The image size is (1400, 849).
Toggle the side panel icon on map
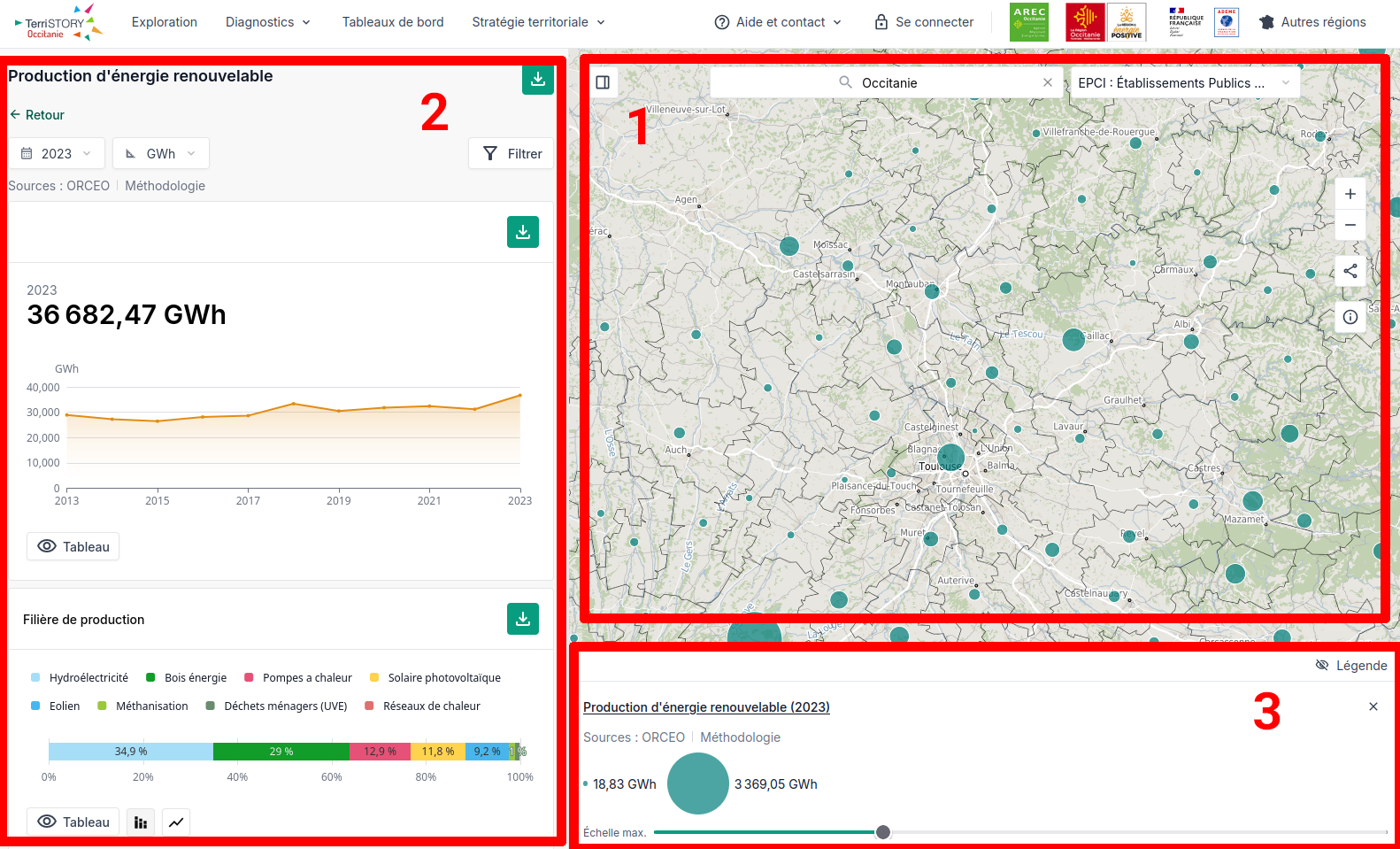[603, 82]
